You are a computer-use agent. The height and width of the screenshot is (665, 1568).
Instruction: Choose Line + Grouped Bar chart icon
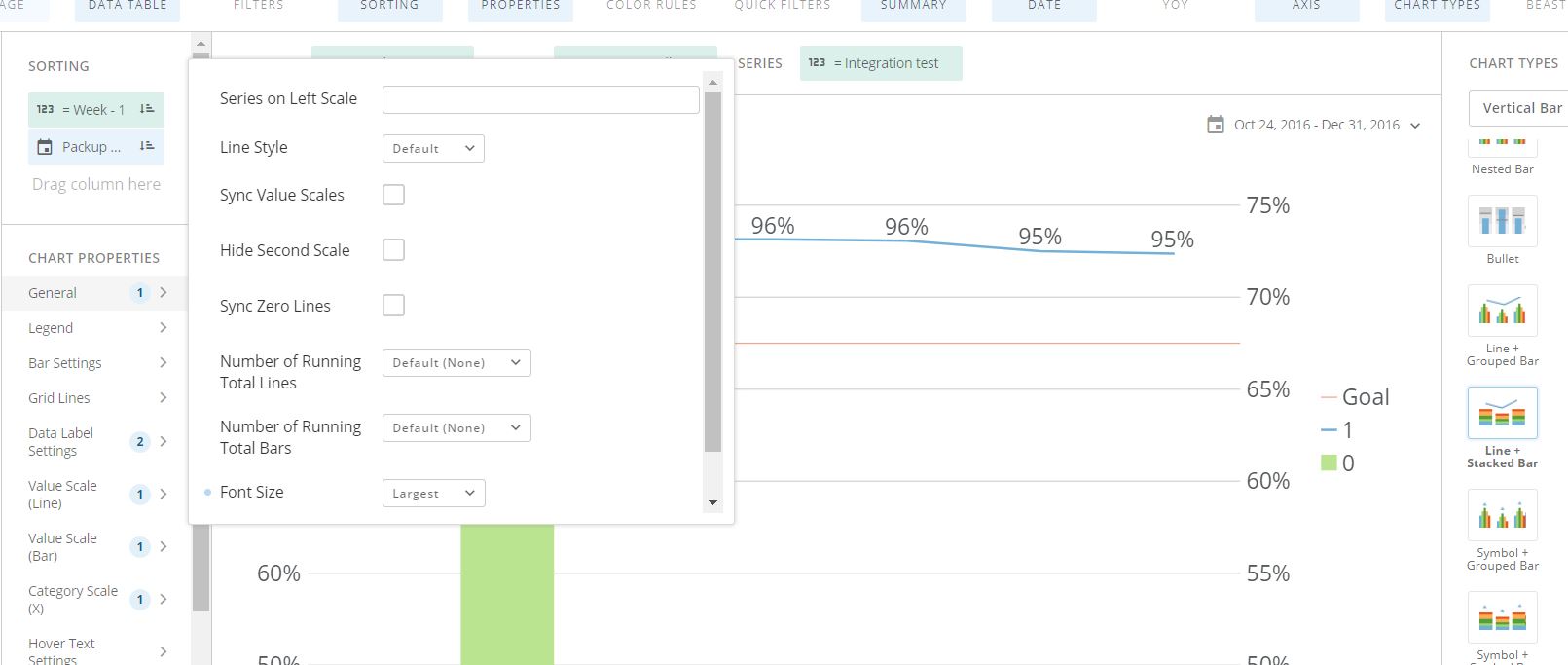click(1502, 311)
